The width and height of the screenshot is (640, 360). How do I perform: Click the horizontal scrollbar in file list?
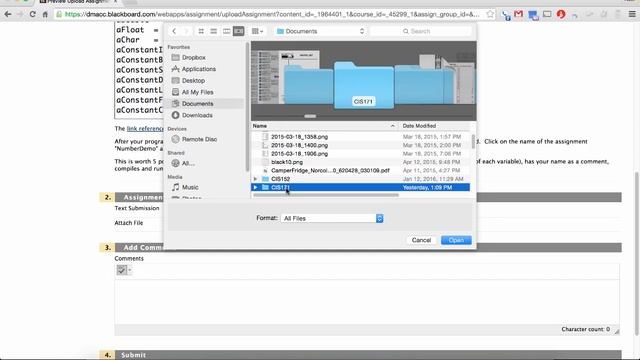pos(326,195)
